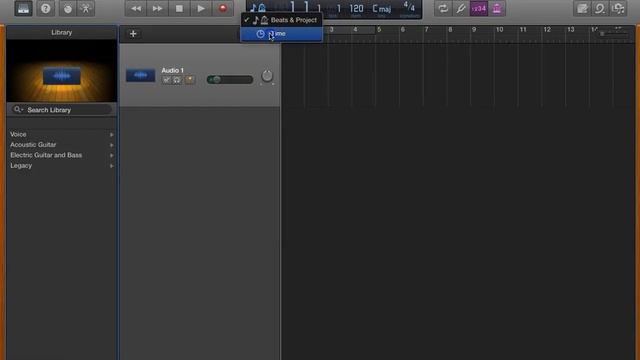Click the horizontal zoom slider in ruler
640x360 pixels.
(x=614, y=34)
